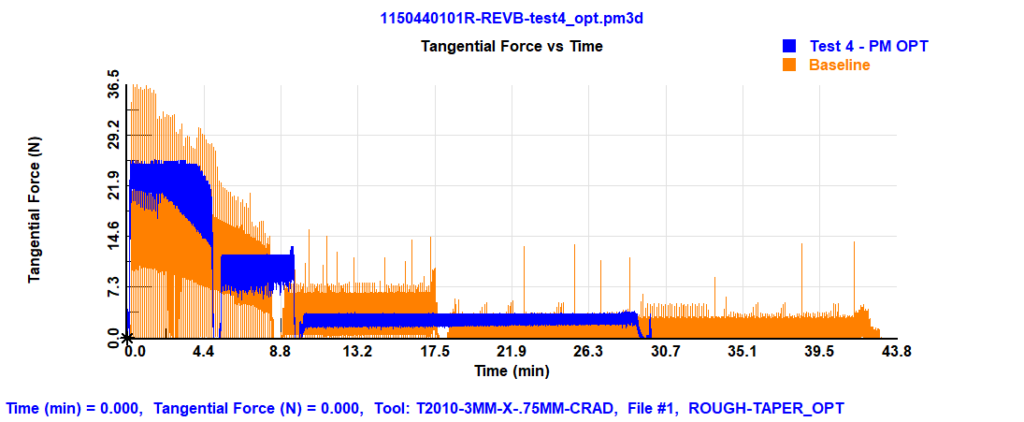Click the 13.2 tick on the time axis
Image resolution: width=1024 pixels, height=422 pixels.
point(358,352)
